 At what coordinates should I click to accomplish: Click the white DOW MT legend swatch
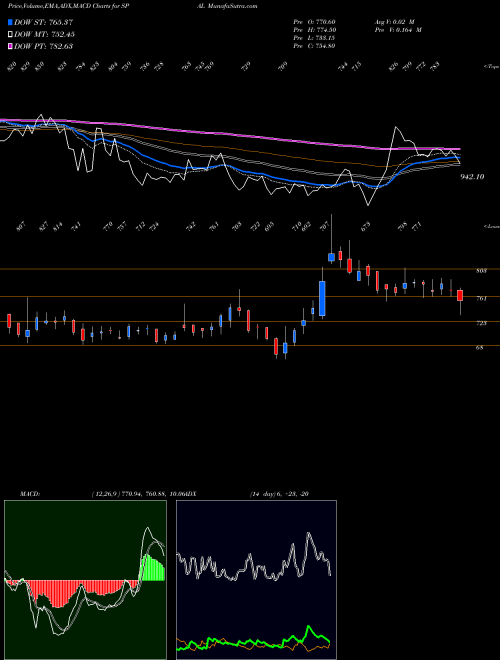[x=11, y=34]
